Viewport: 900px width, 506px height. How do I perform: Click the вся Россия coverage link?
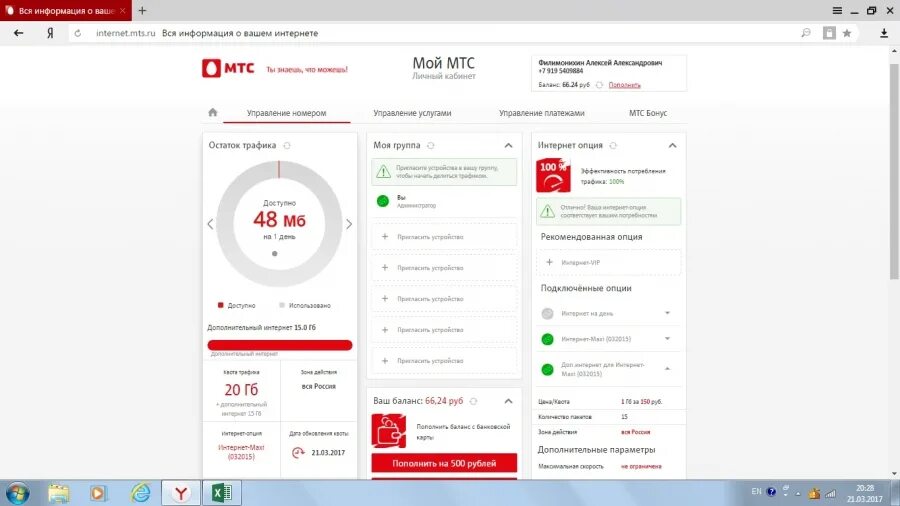coord(635,432)
